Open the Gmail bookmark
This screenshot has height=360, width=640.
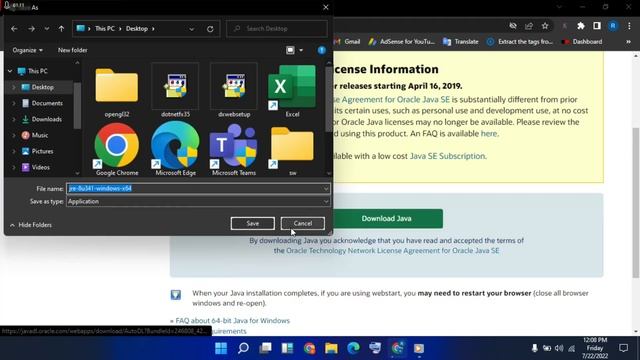click(347, 42)
